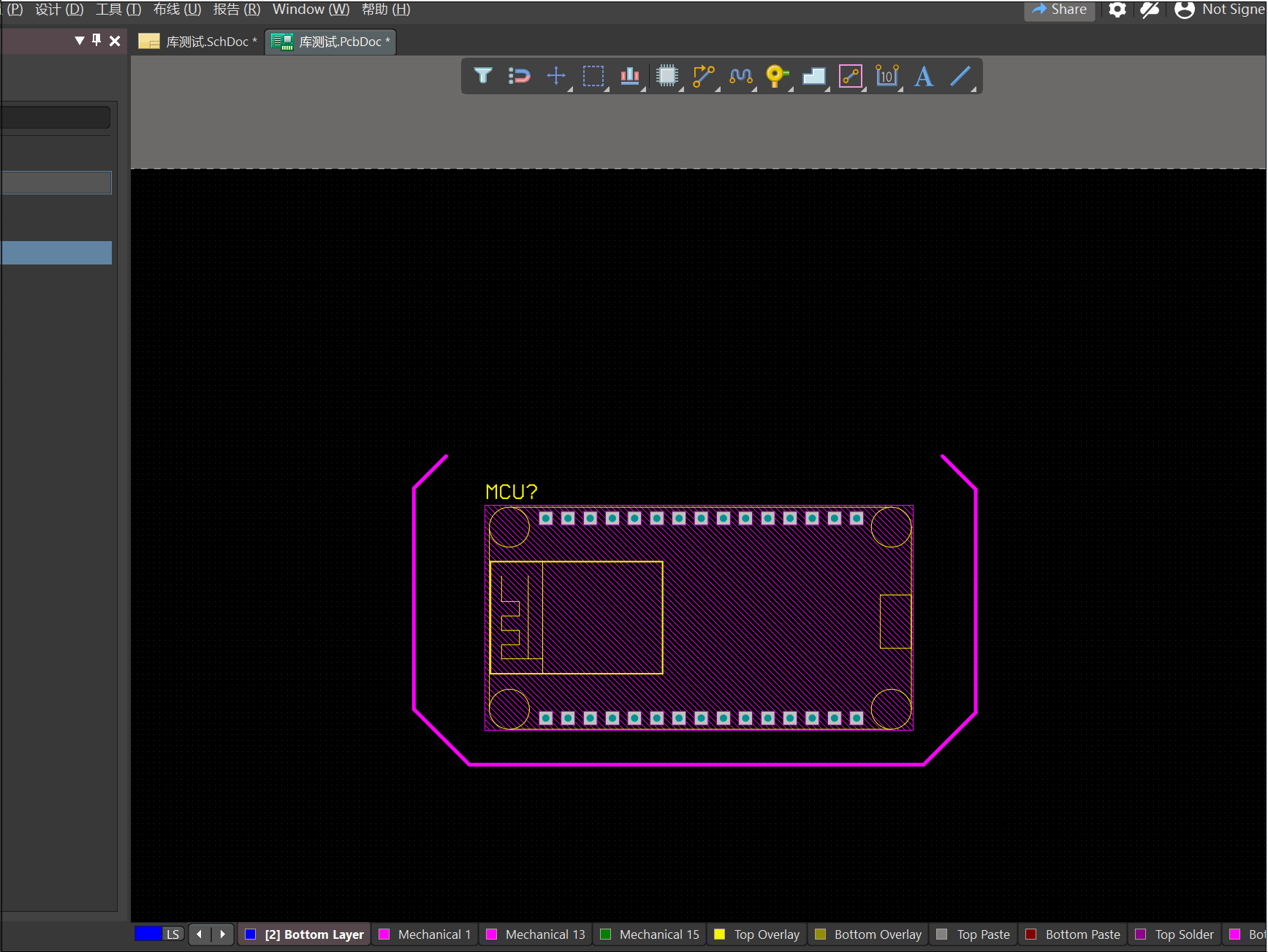
Task: Open the settings gear icon
Action: click(1117, 9)
